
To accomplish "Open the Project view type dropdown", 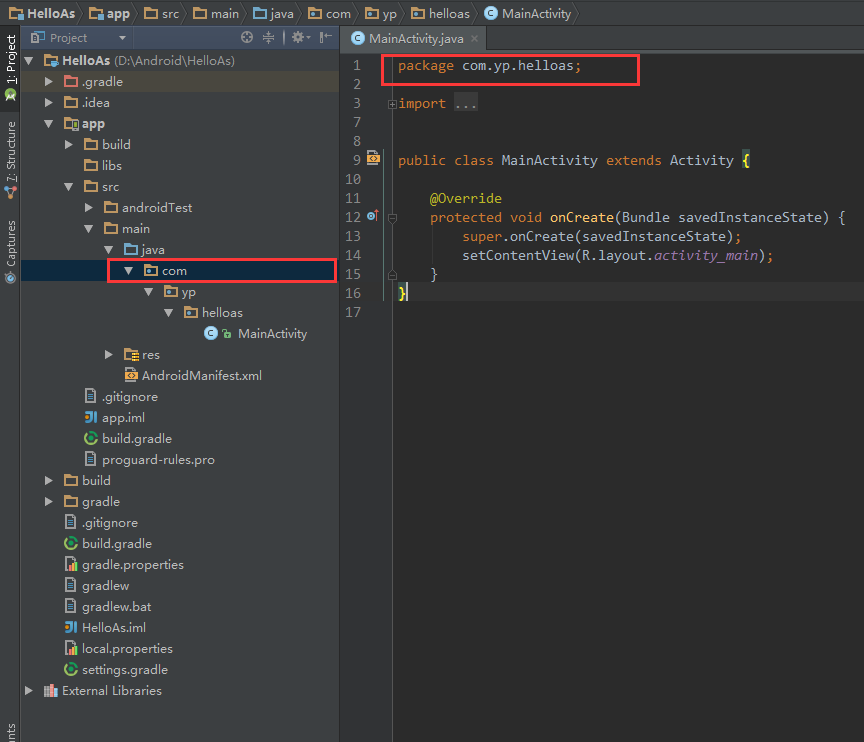I will click(122, 38).
